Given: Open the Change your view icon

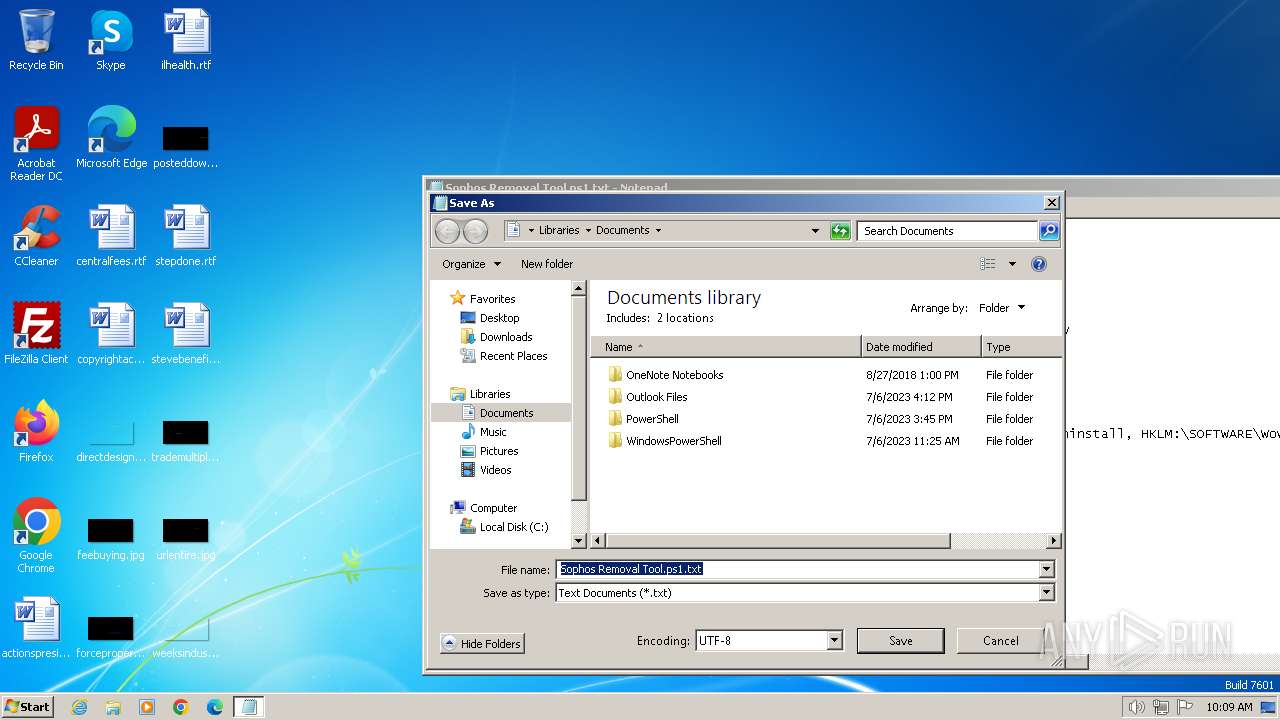Looking at the screenshot, I should pyautogui.click(x=988, y=264).
